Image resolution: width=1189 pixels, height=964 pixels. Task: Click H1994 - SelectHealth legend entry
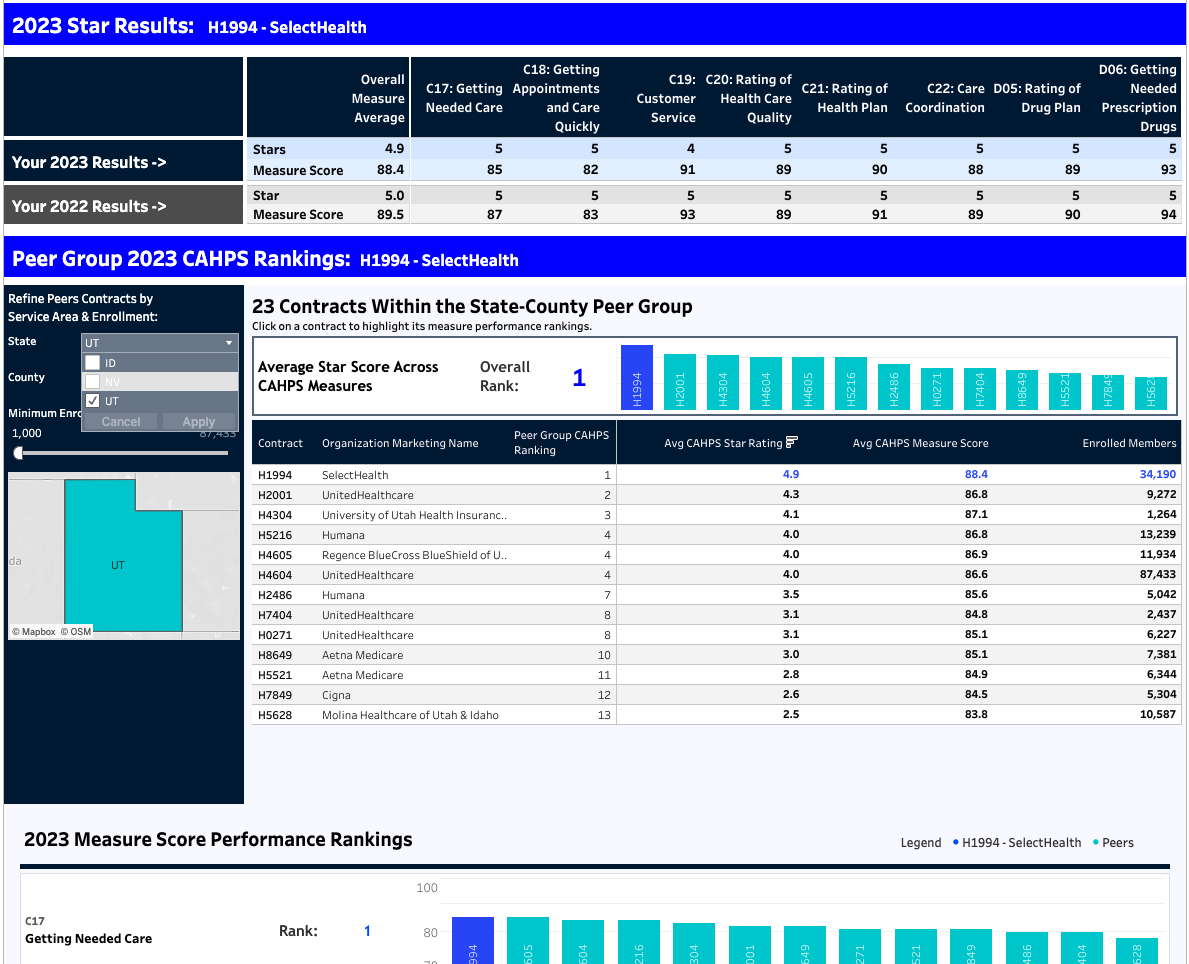[x=1017, y=843]
